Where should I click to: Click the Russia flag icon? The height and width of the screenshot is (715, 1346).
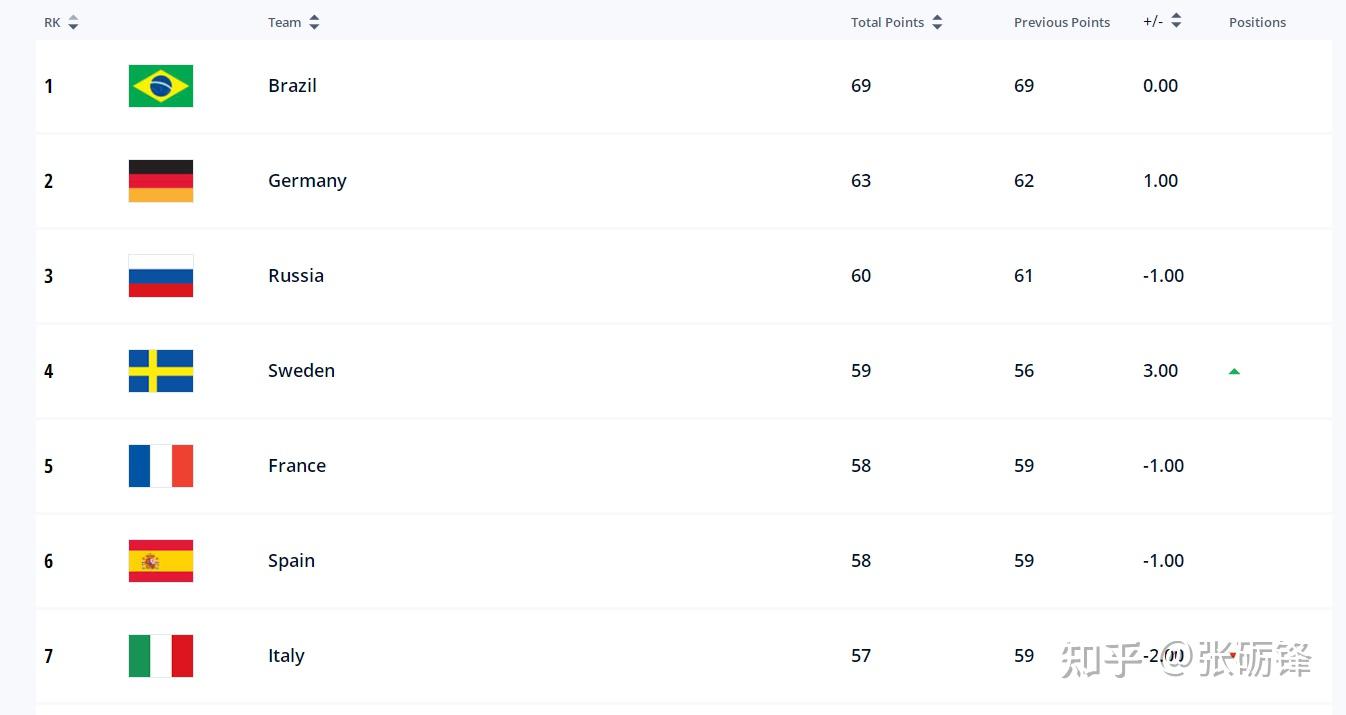[160, 276]
